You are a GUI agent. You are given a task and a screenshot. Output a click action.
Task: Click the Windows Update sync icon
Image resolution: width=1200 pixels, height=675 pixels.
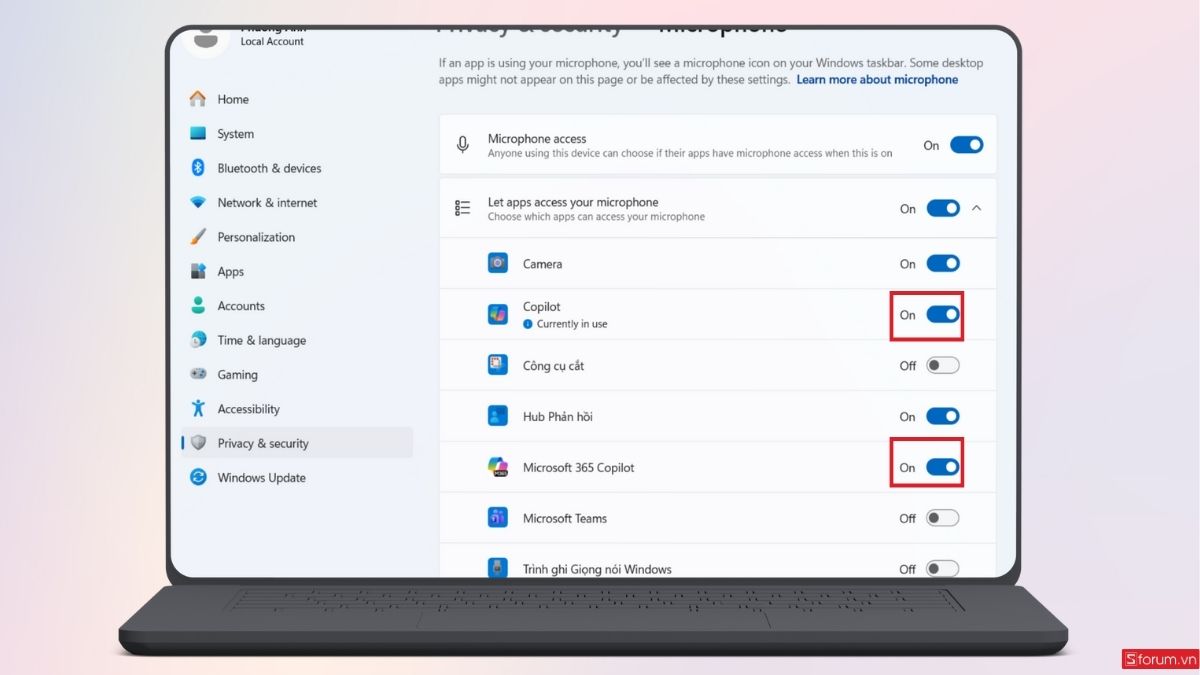coord(198,478)
